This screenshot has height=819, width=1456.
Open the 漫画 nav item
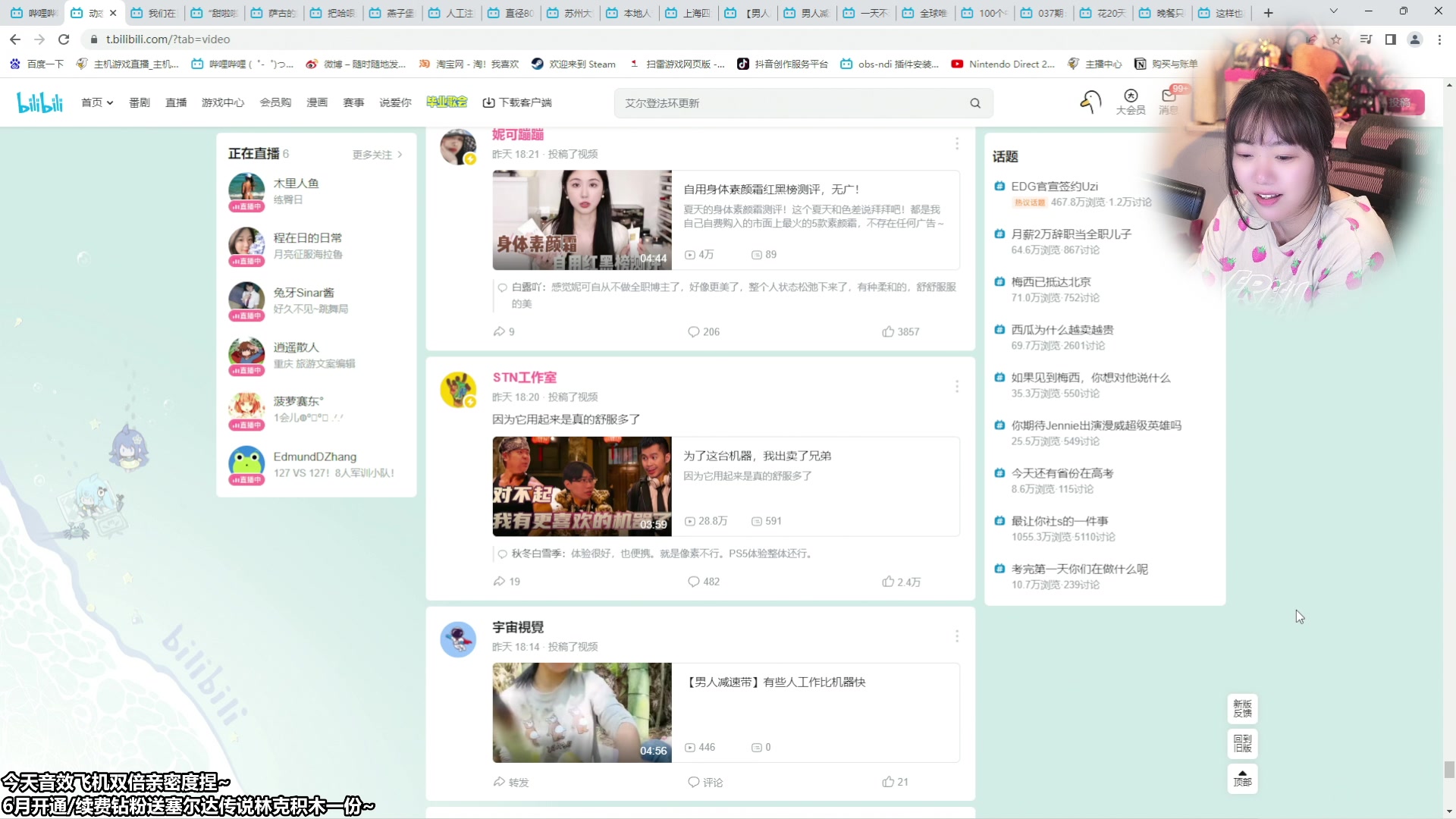point(317,102)
